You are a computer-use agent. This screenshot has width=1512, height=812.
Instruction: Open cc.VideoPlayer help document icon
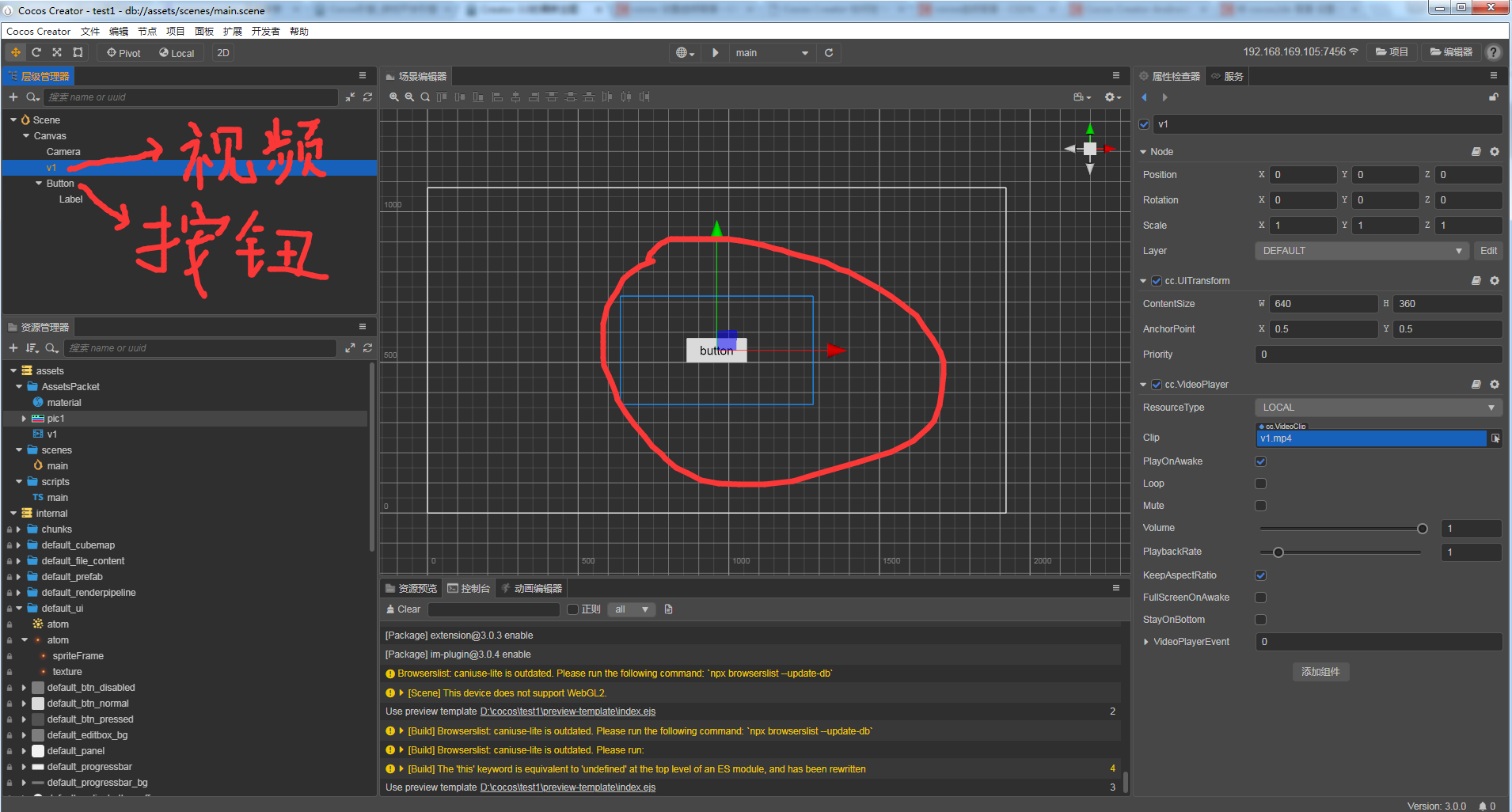click(x=1476, y=384)
